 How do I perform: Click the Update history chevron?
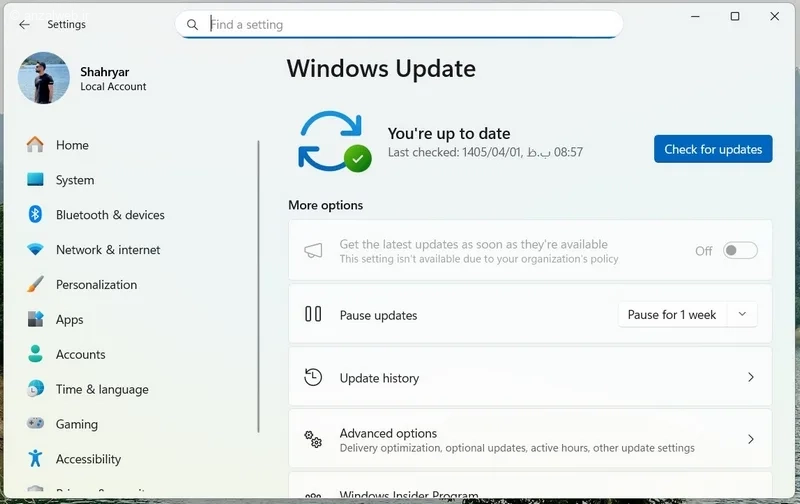[x=751, y=377]
